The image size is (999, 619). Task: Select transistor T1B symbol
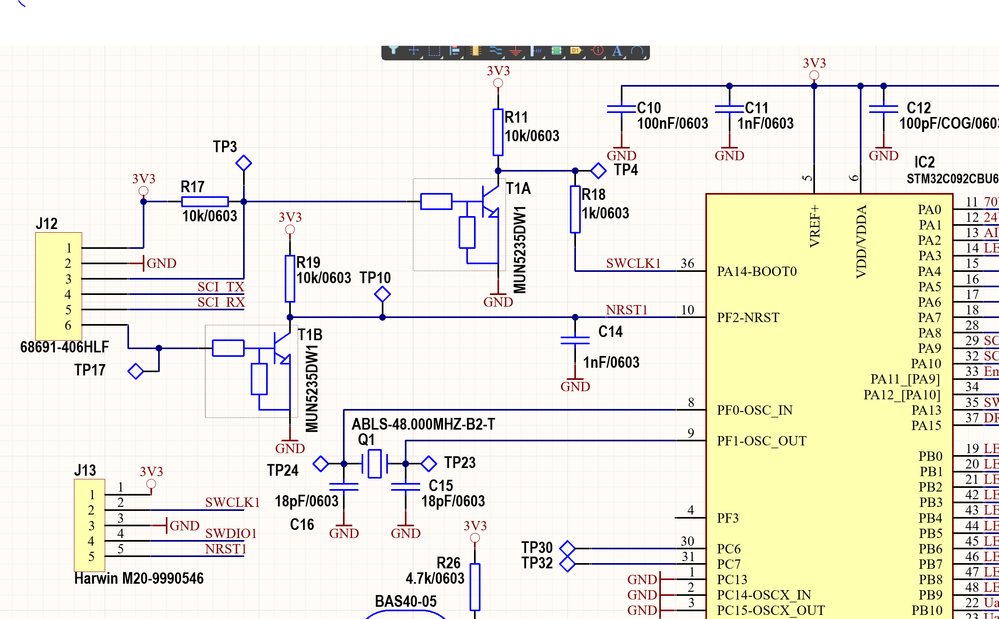point(251,371)
